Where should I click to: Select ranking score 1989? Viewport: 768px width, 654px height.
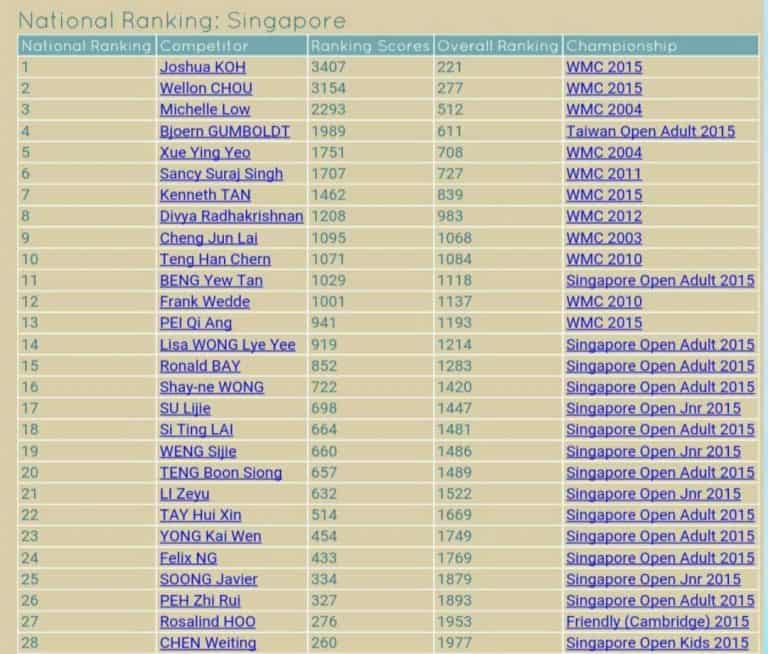click(328, 131)
